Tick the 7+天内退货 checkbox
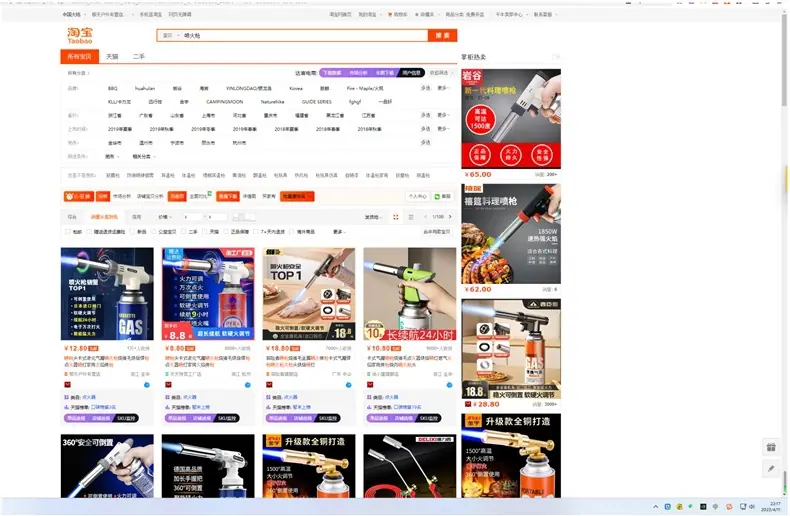 (x=256, y=232)
